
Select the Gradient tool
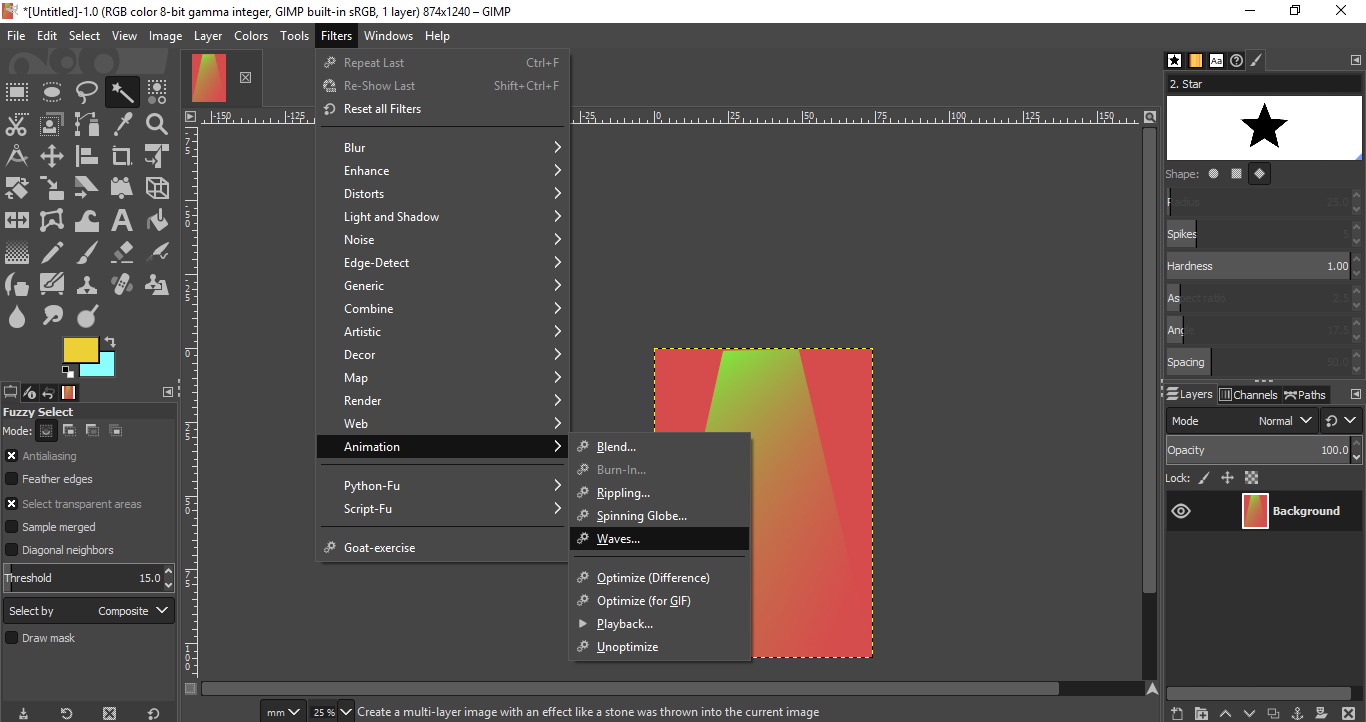pos(17,252)
